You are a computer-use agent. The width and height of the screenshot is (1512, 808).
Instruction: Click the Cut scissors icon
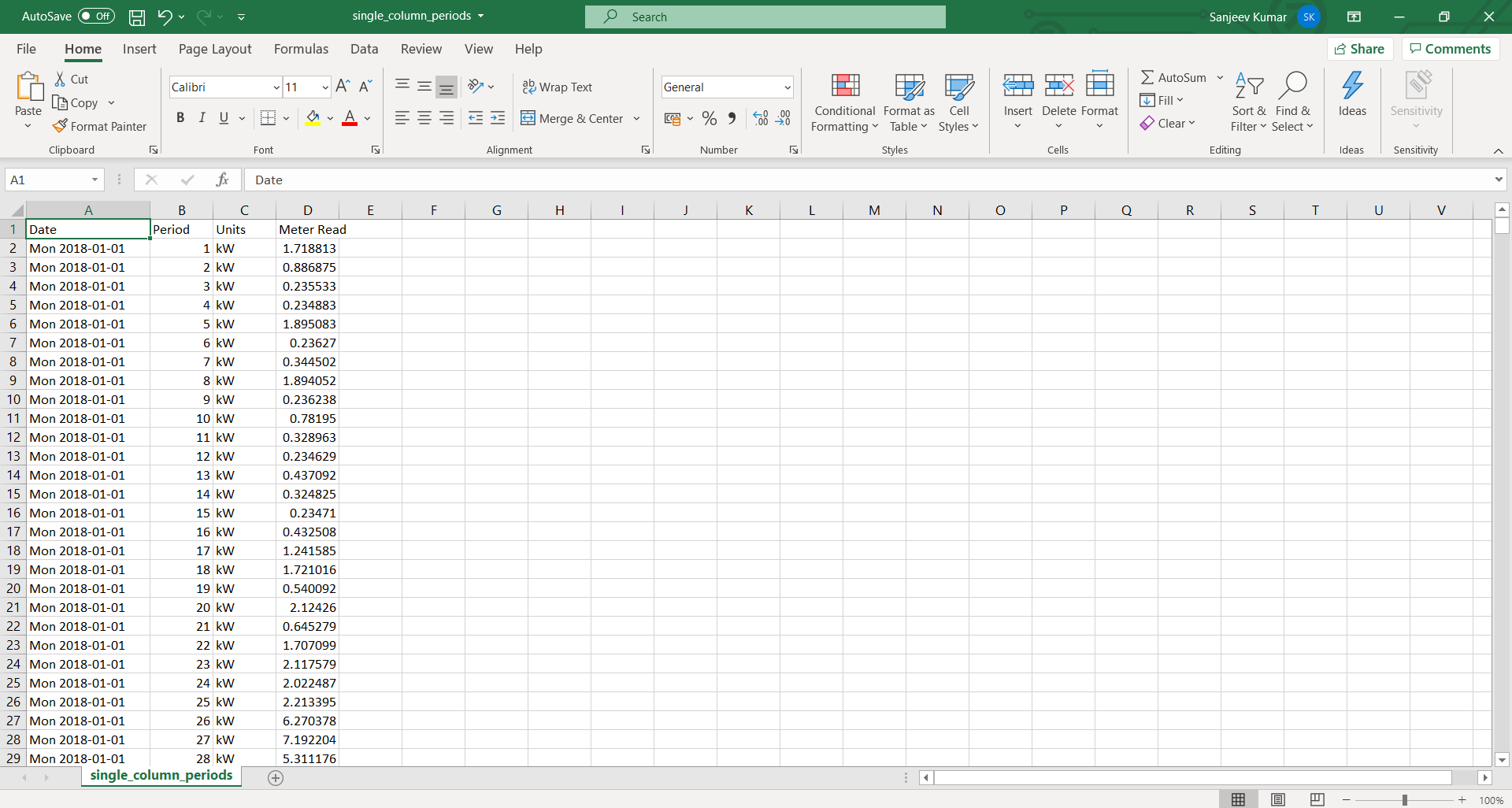click(x=60, y=79)
